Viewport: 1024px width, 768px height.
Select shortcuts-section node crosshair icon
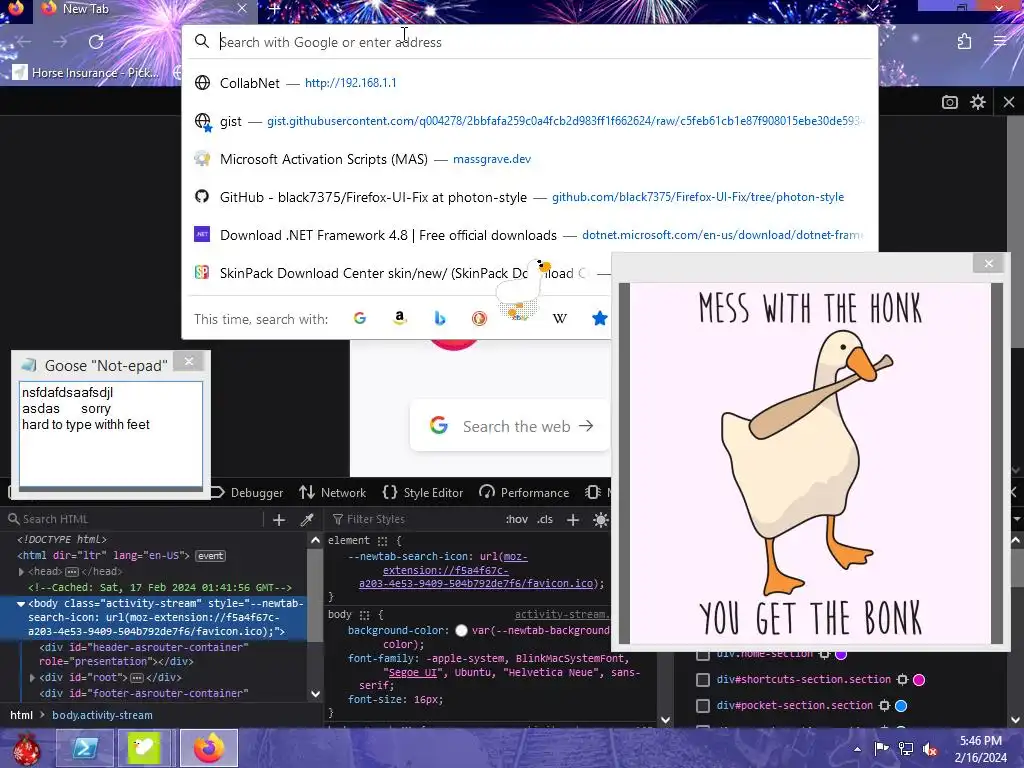[x=903, y=680]
